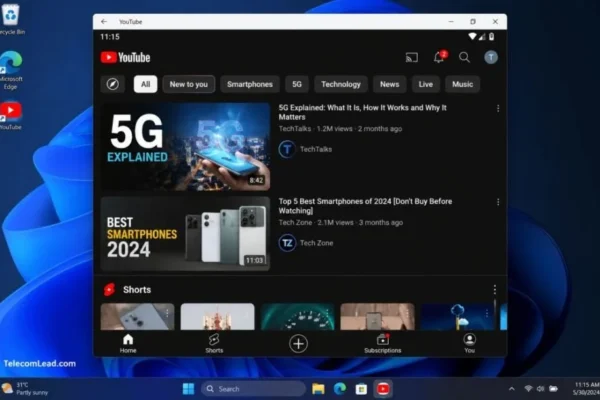This screenshot has width=600, height=400.
Task: Open the notifications bell
Action: click(x=439, y=57)
